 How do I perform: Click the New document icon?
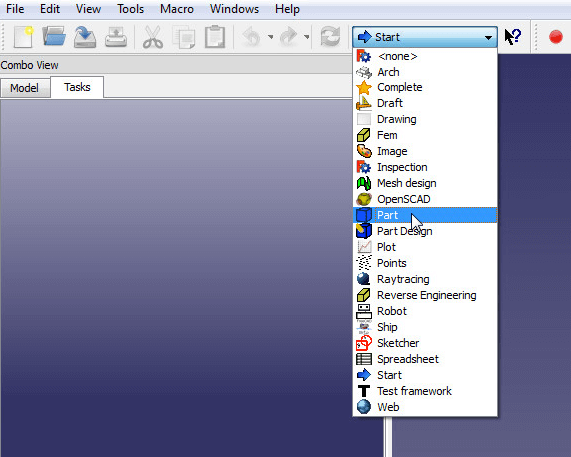pos(24,37)
